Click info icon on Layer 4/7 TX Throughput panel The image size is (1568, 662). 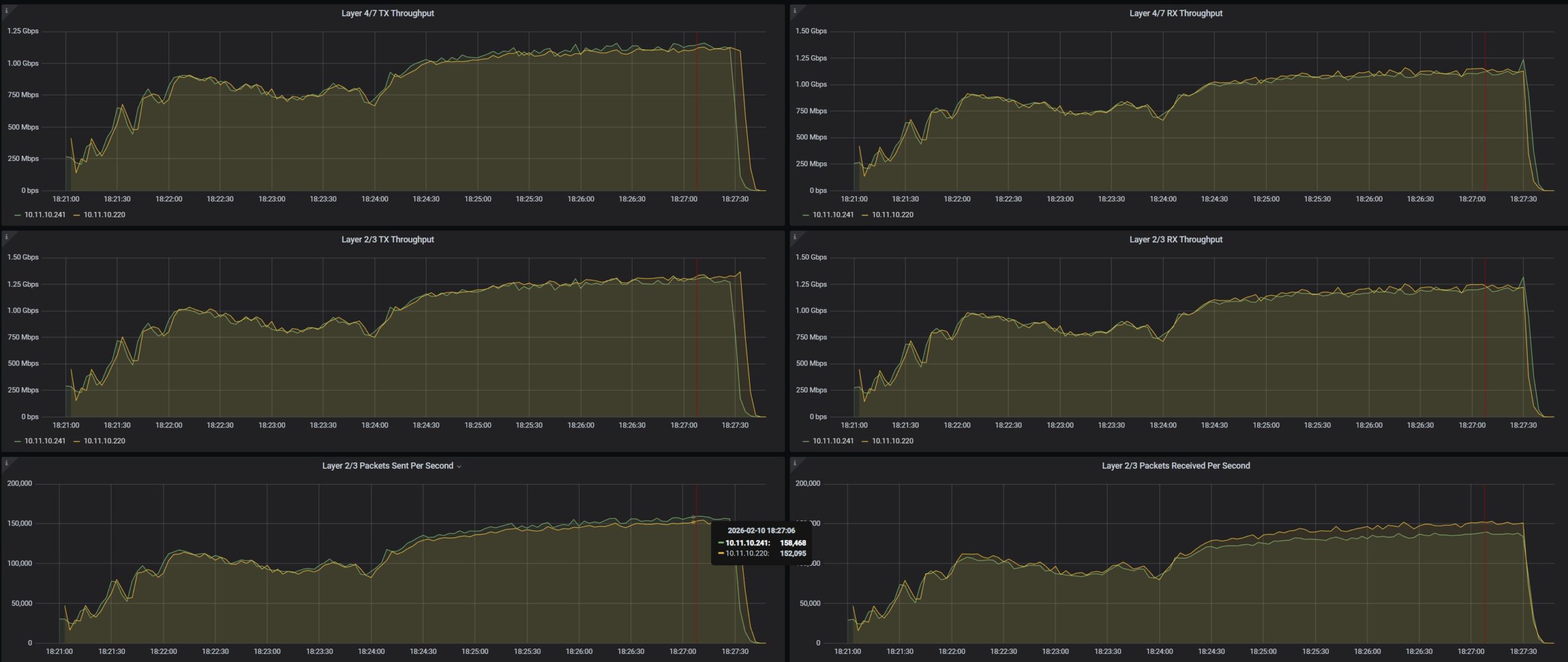pos(6,10)
